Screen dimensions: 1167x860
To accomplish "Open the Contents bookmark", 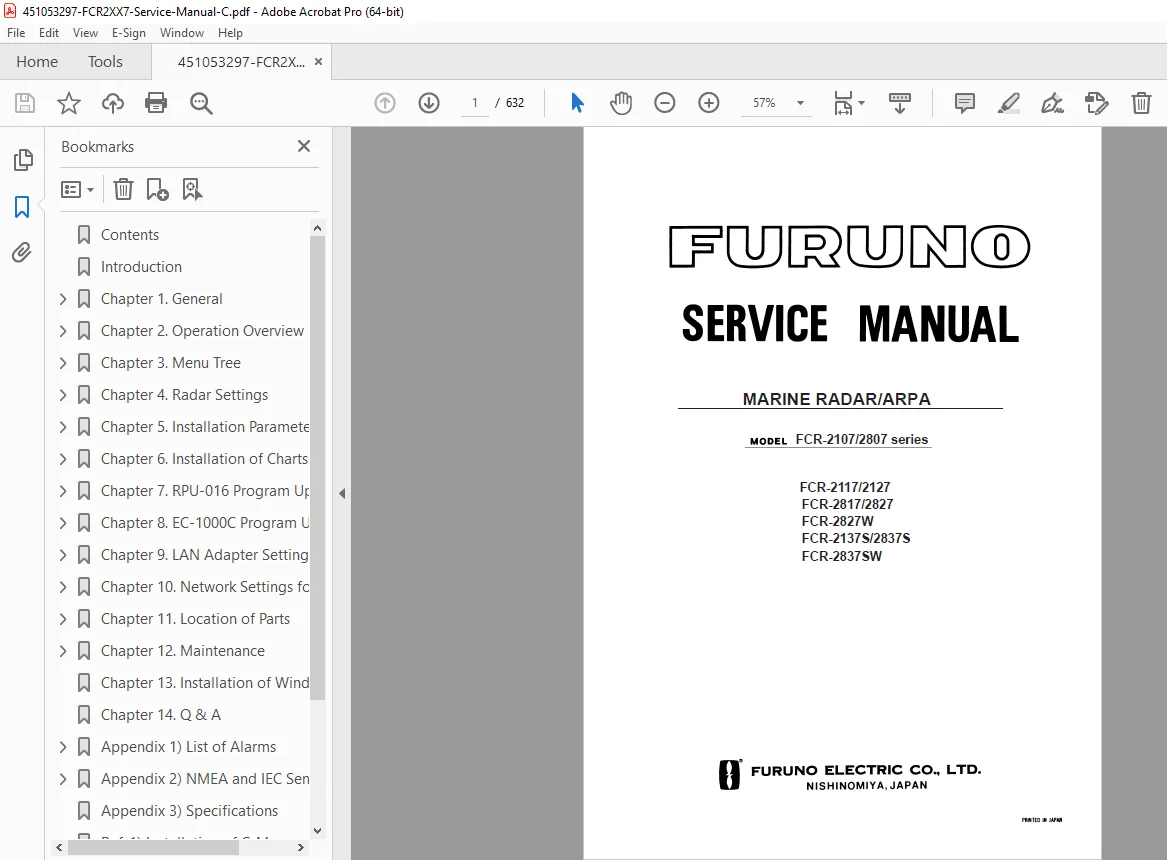I will (130, 235).
